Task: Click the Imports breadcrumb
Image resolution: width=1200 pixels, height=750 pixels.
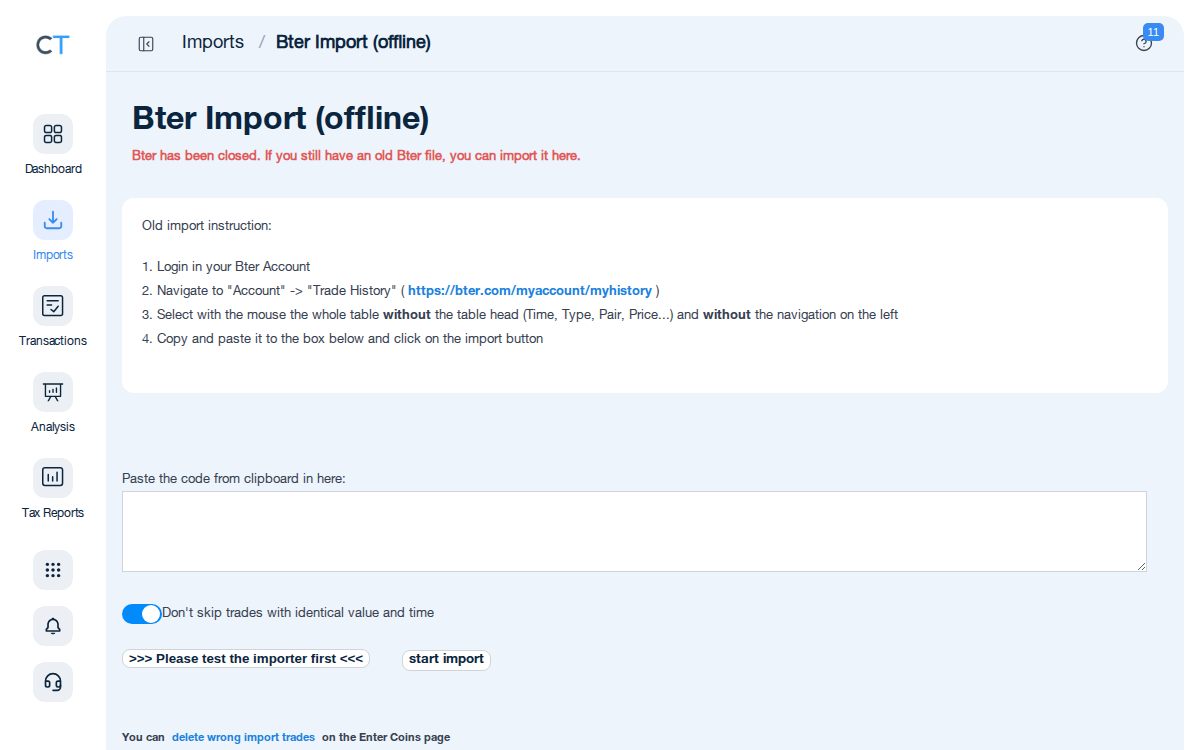Action: pos(213,42)
